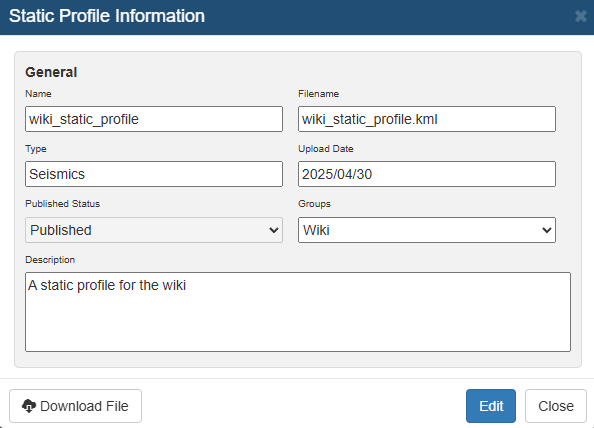Click the Static Profile Information title
Viewport: 594px width, 428px height.
[x=107, y=16]
